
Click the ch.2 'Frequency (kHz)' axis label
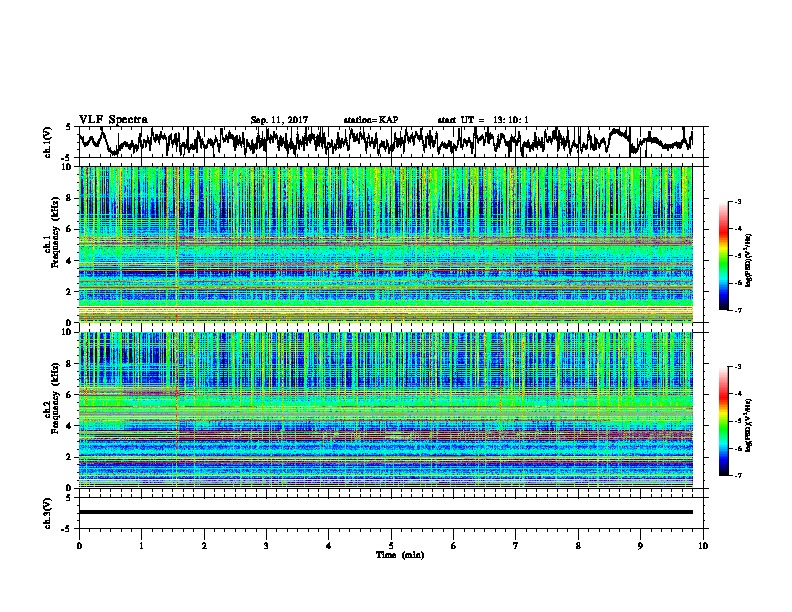coord(55,398)
